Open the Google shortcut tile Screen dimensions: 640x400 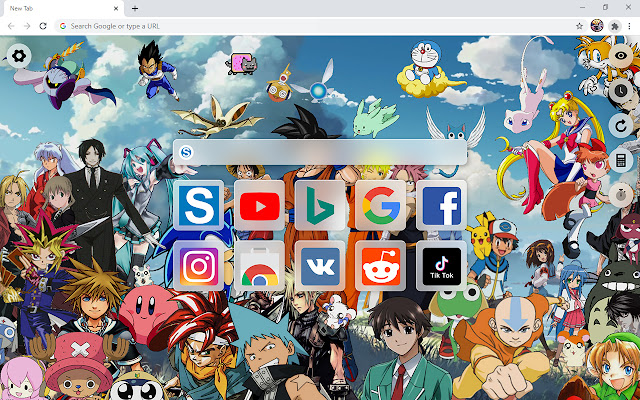click(381, 206)
